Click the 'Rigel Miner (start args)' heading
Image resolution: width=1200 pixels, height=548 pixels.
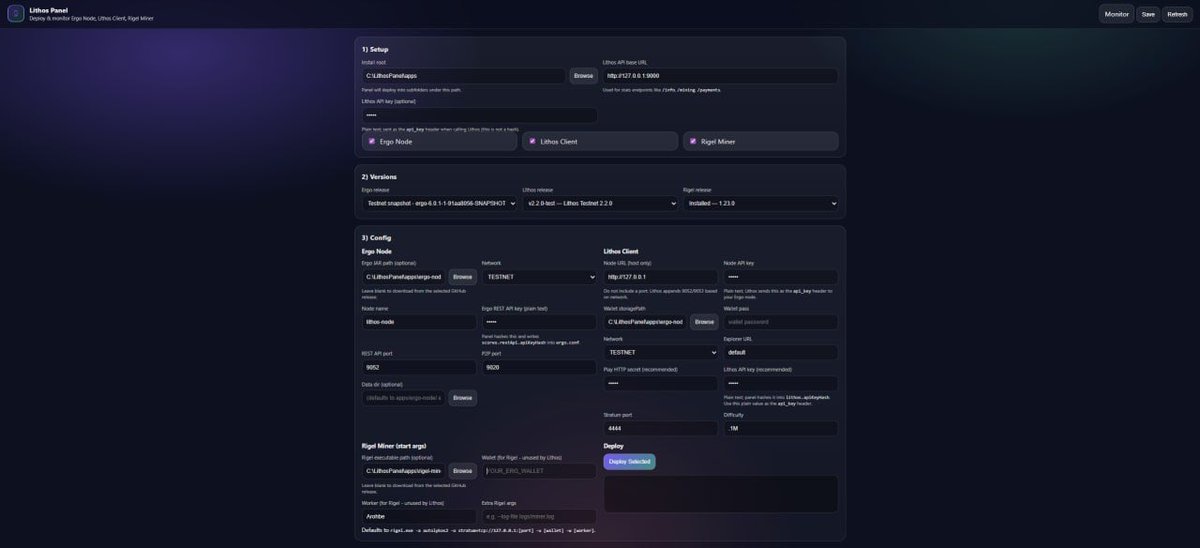(393, 445)
